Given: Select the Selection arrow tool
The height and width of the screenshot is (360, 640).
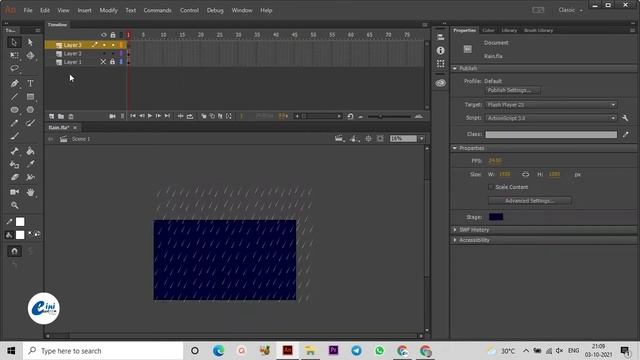Looking at the screenshot, I should [14, 42].
